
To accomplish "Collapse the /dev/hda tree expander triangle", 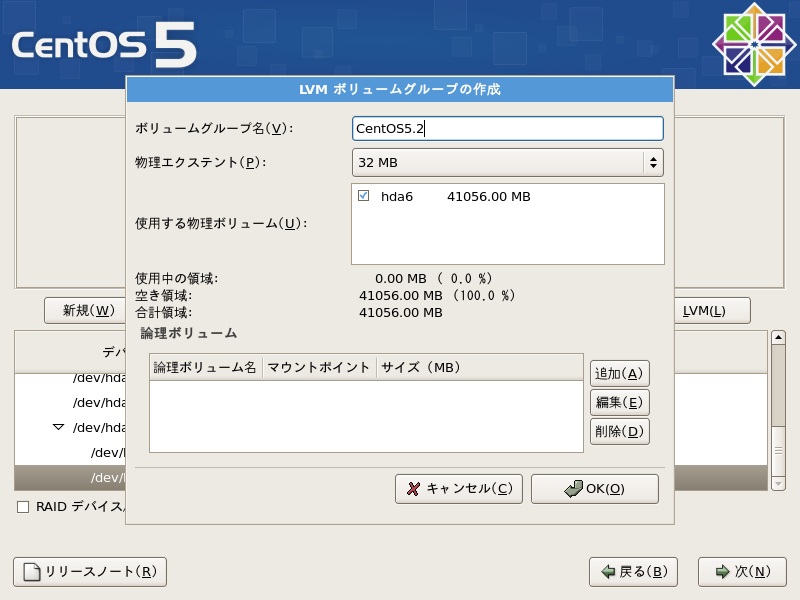I will point(59,427).
